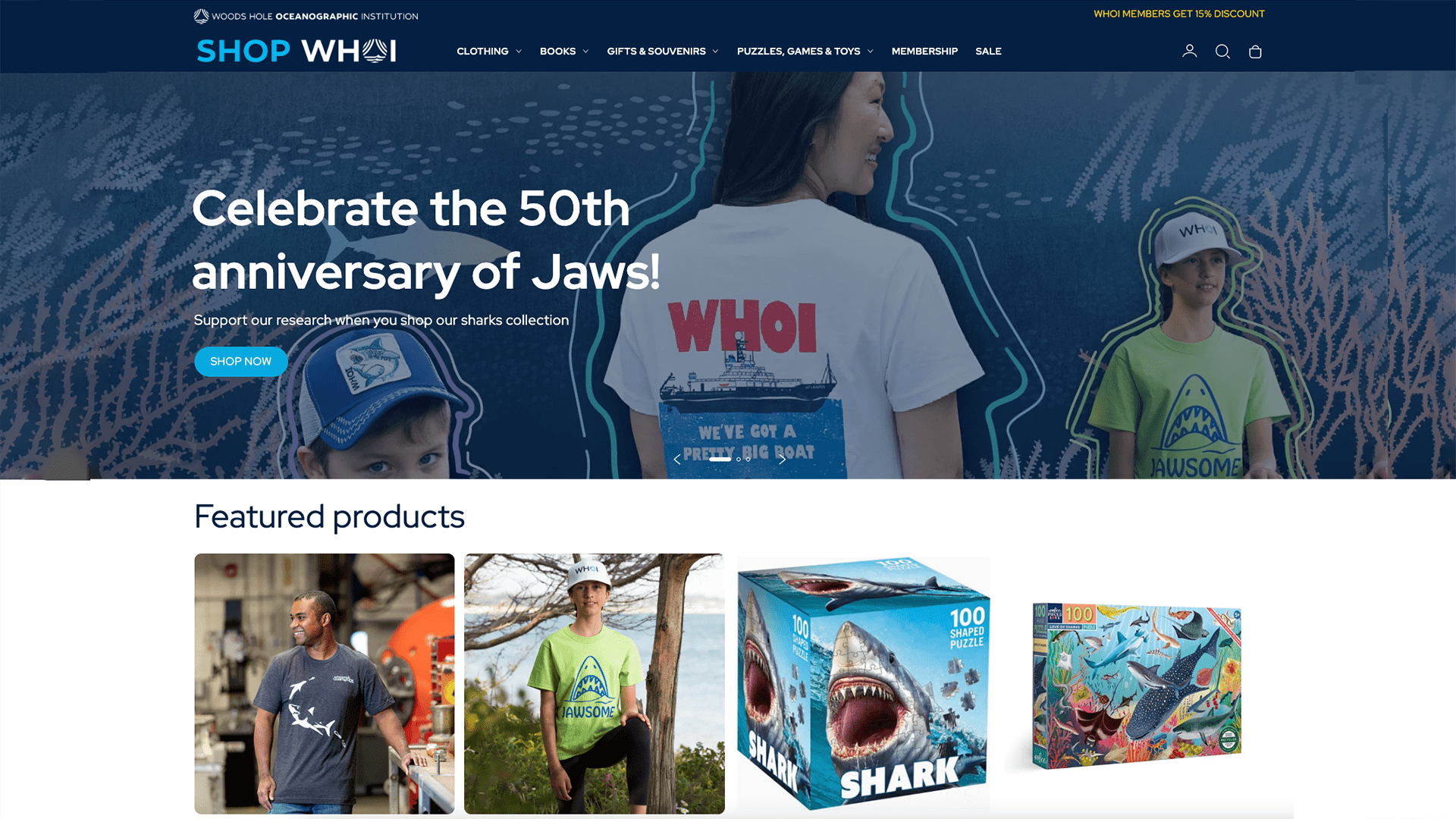
Task: Click the SHOP WHOI logo
Action: point(297,51)
